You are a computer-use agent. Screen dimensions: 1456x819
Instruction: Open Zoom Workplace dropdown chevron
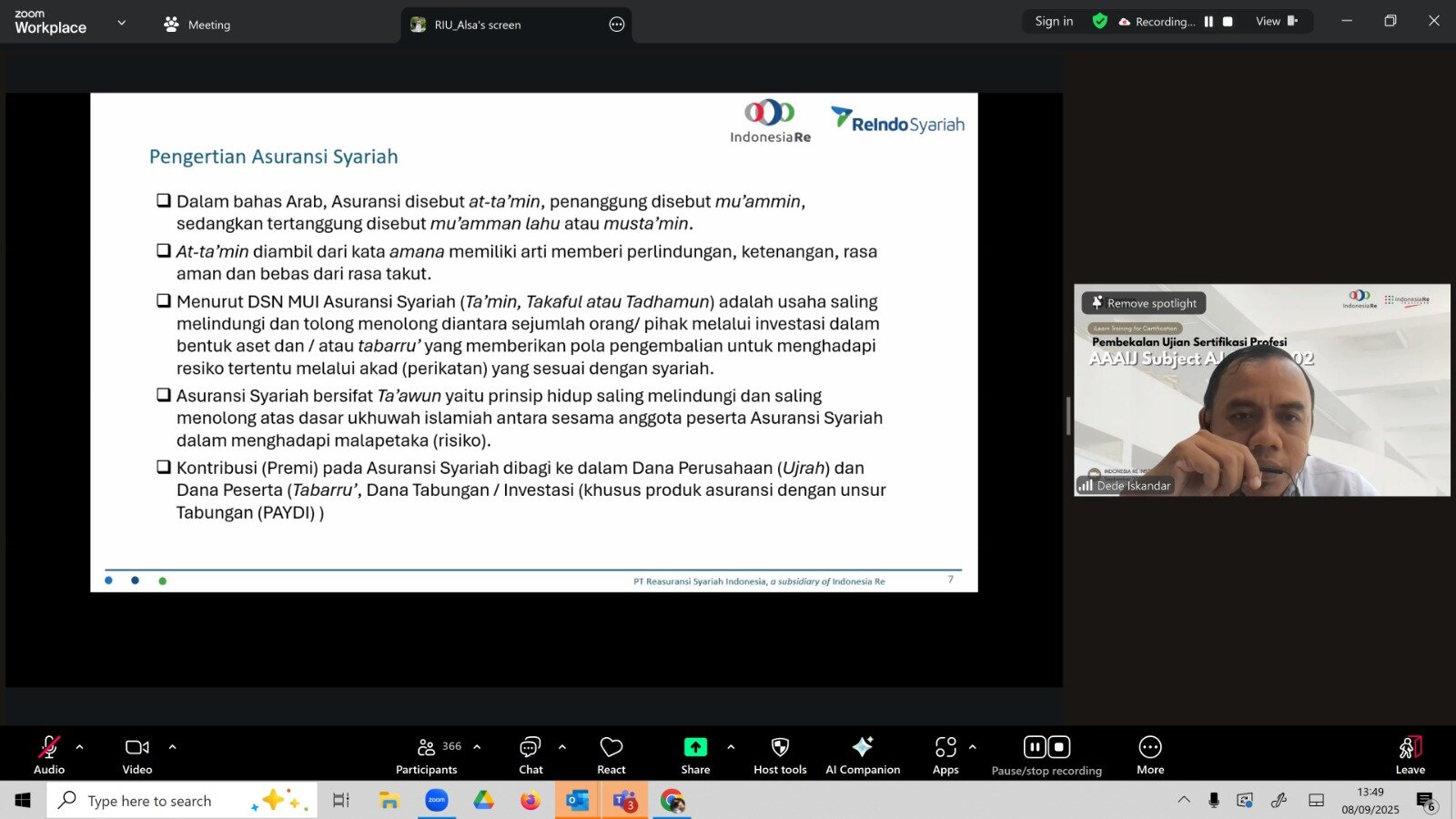(122, 23)
